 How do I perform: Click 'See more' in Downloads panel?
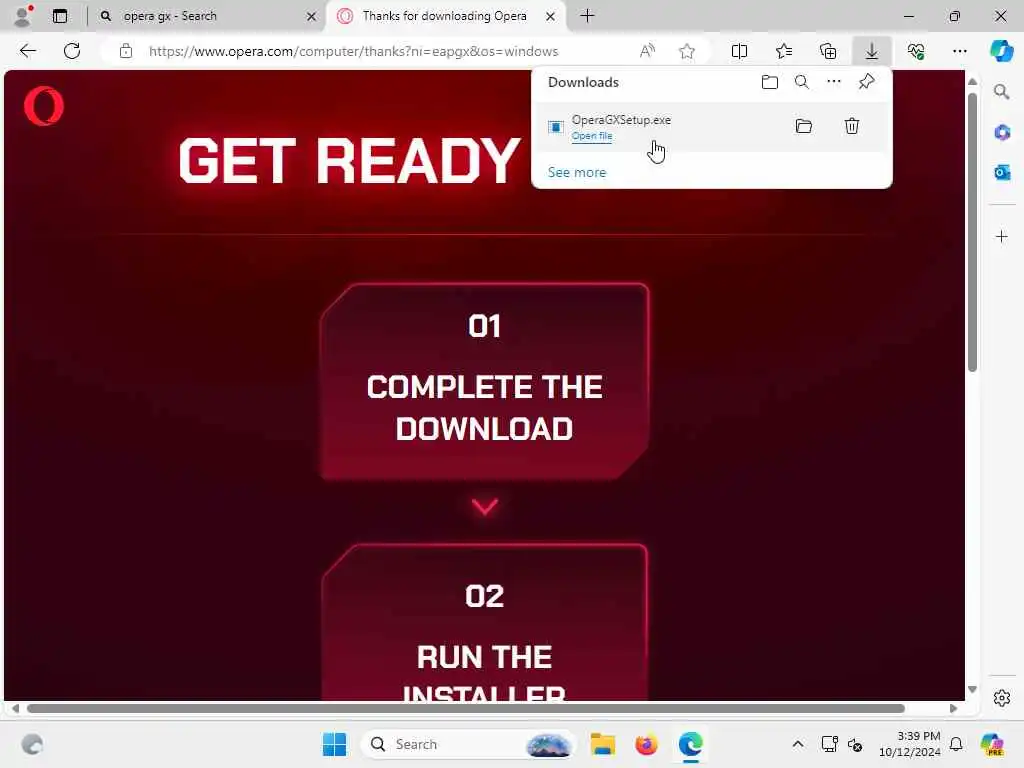[577, 172]
